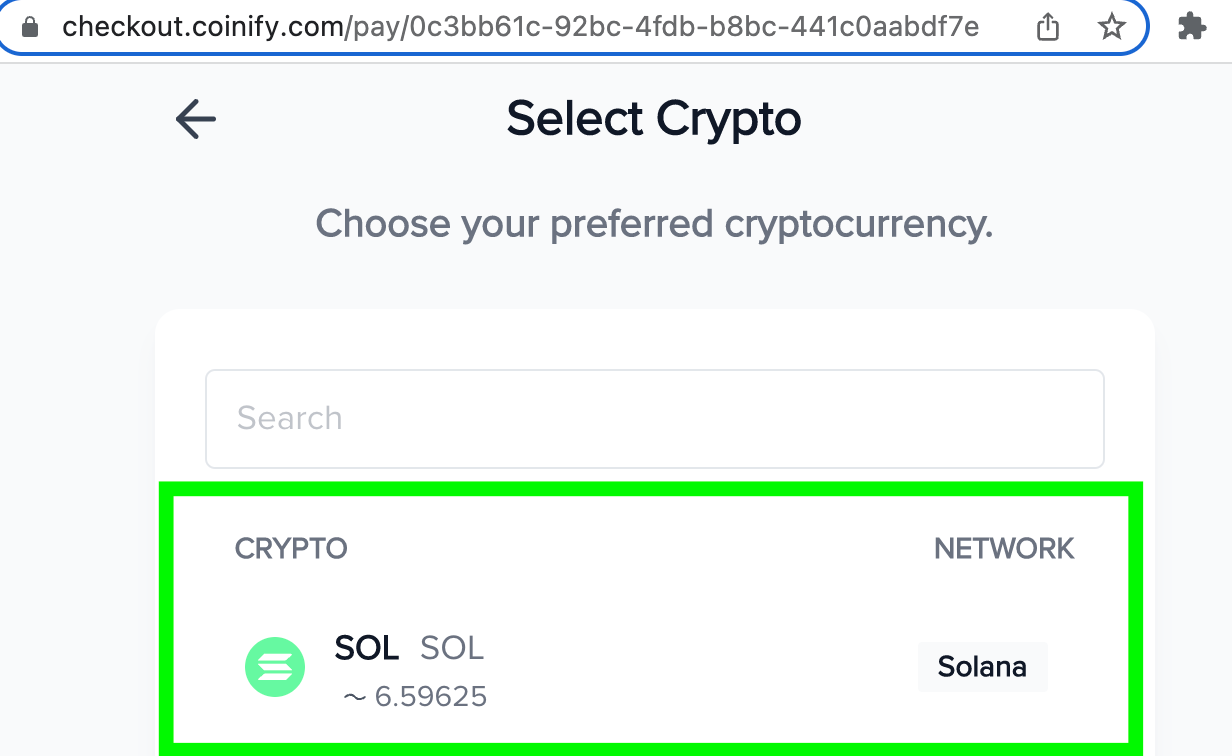Click the approximate amount 6.59625

coord(430,697)
